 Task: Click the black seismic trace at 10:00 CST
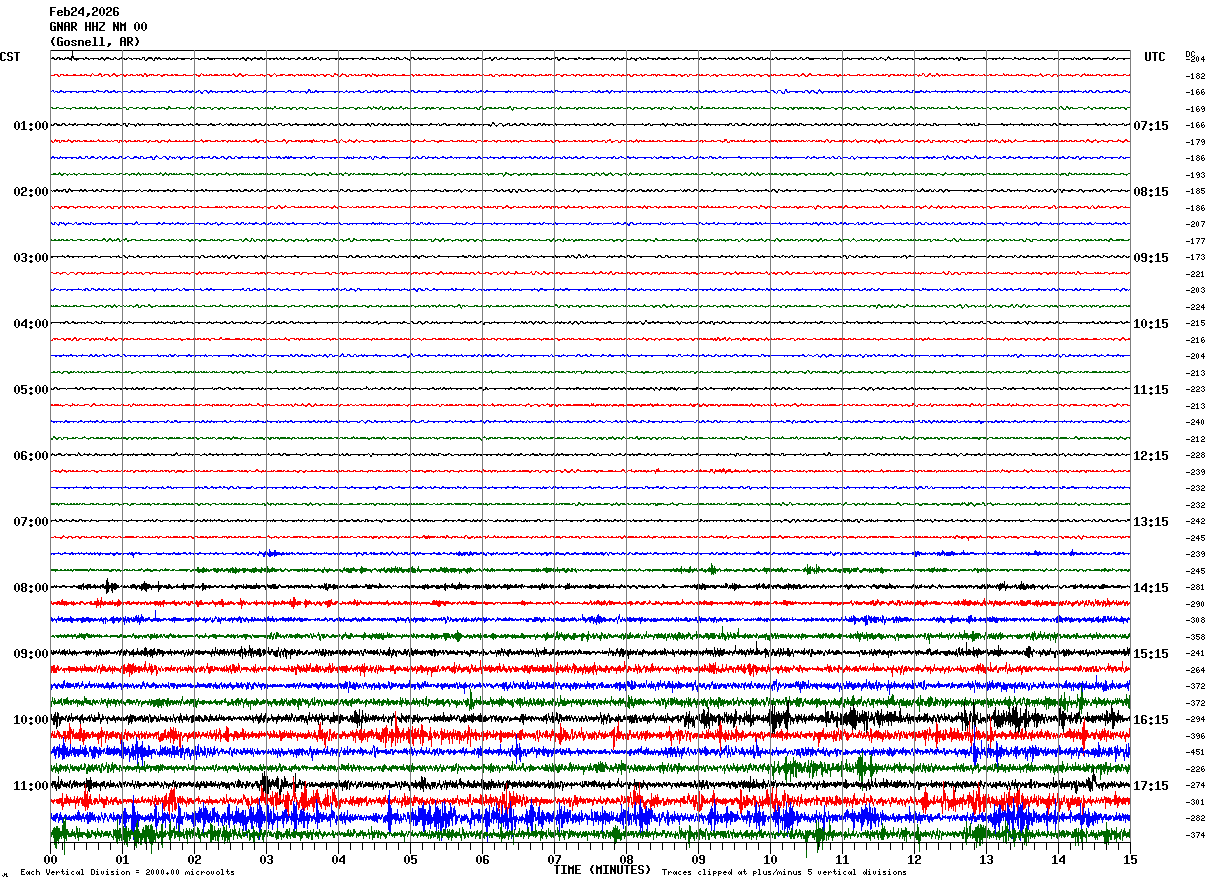[x=590, y=719]
